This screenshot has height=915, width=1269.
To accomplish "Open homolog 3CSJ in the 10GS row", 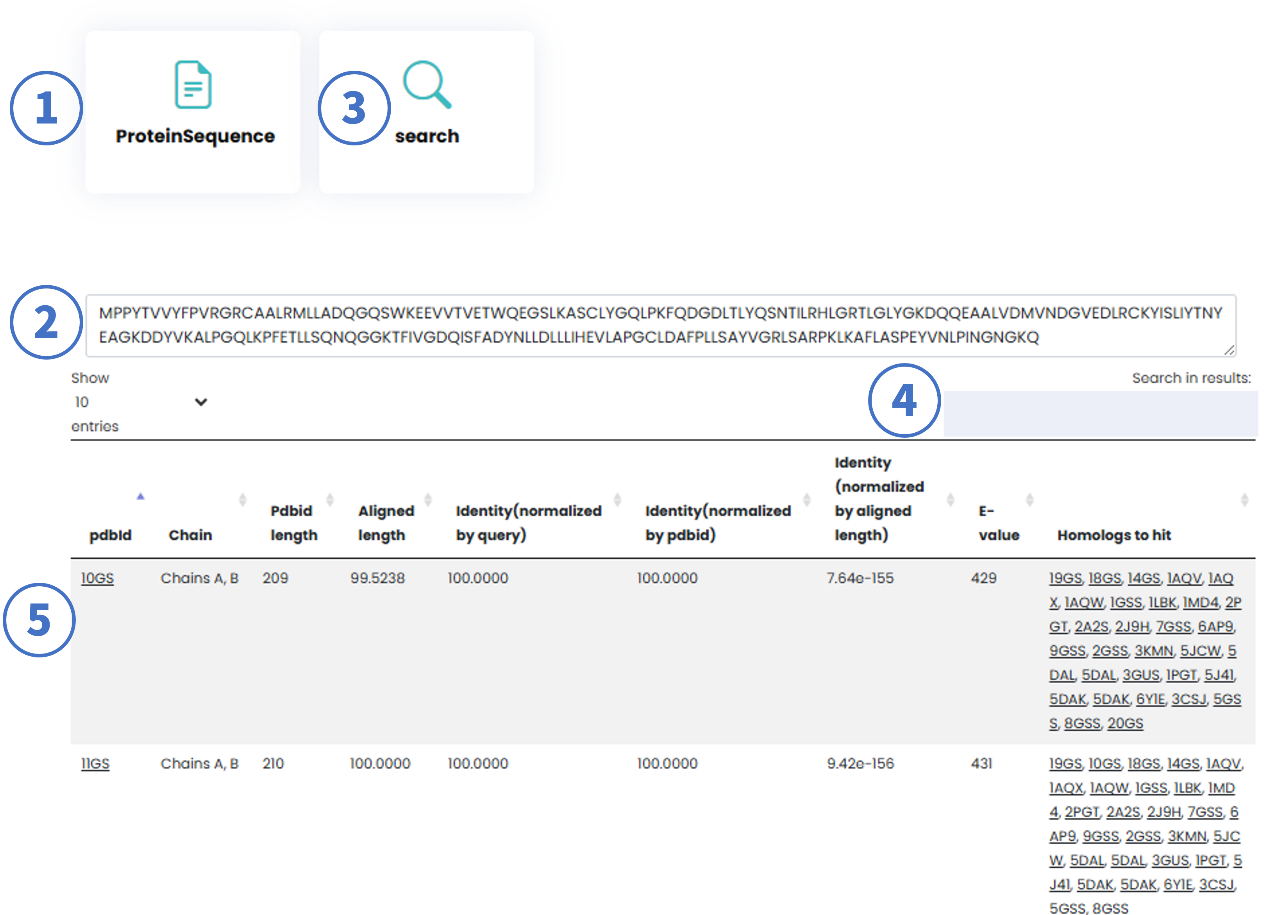I will click(1189, 699).
